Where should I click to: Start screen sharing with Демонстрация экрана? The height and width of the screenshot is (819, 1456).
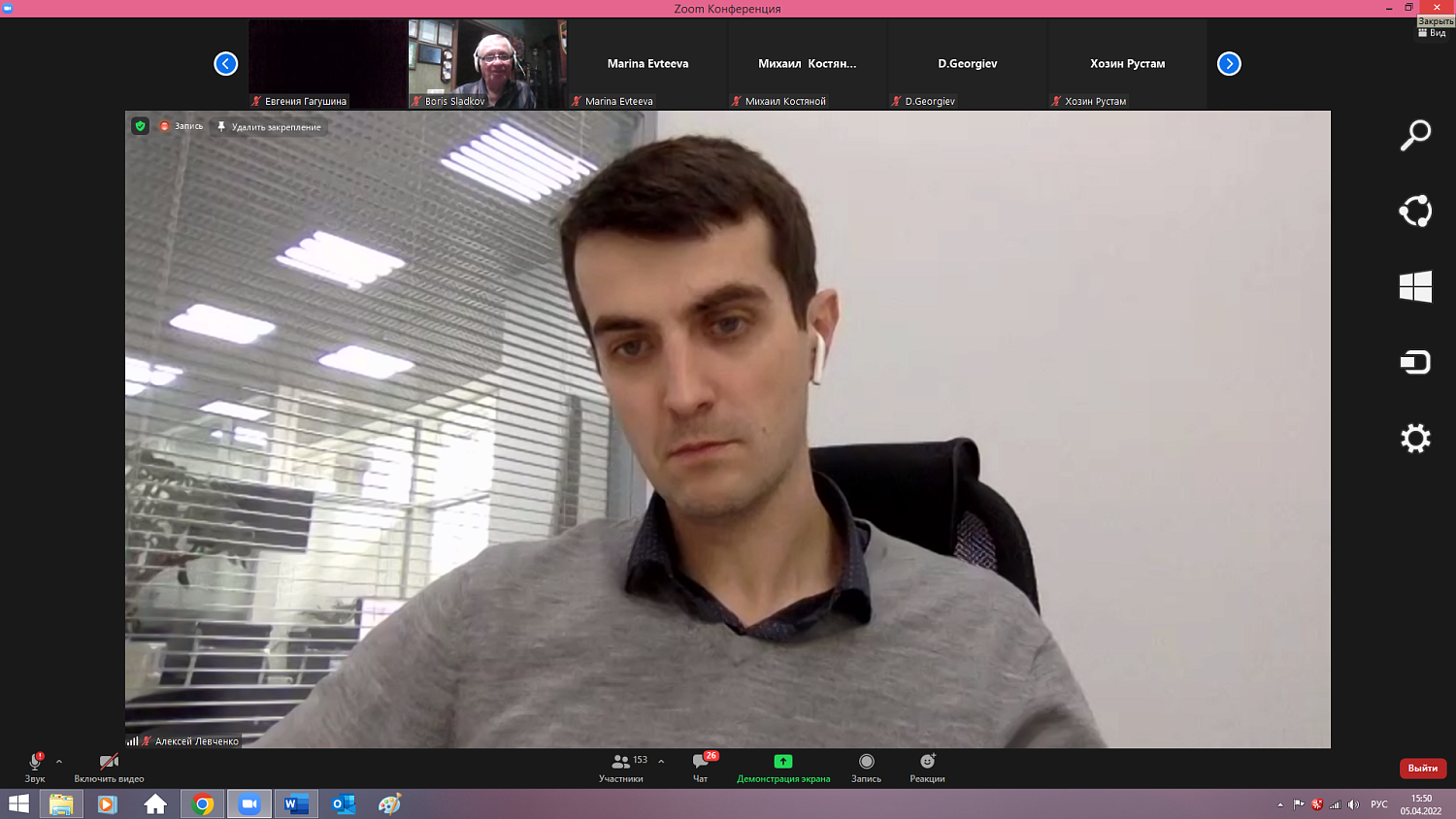coord(783,762)
